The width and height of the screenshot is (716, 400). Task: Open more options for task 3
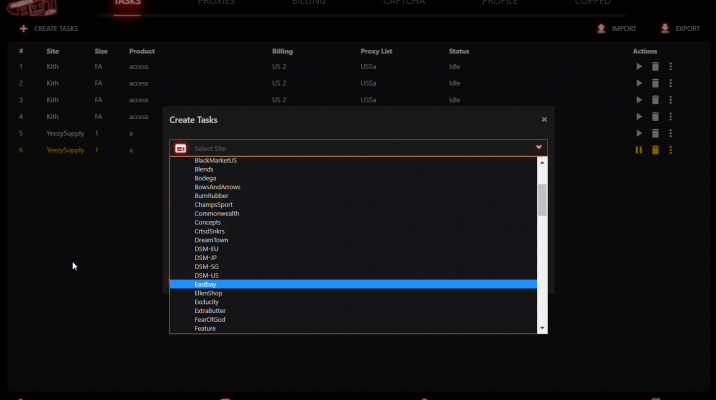671,100
